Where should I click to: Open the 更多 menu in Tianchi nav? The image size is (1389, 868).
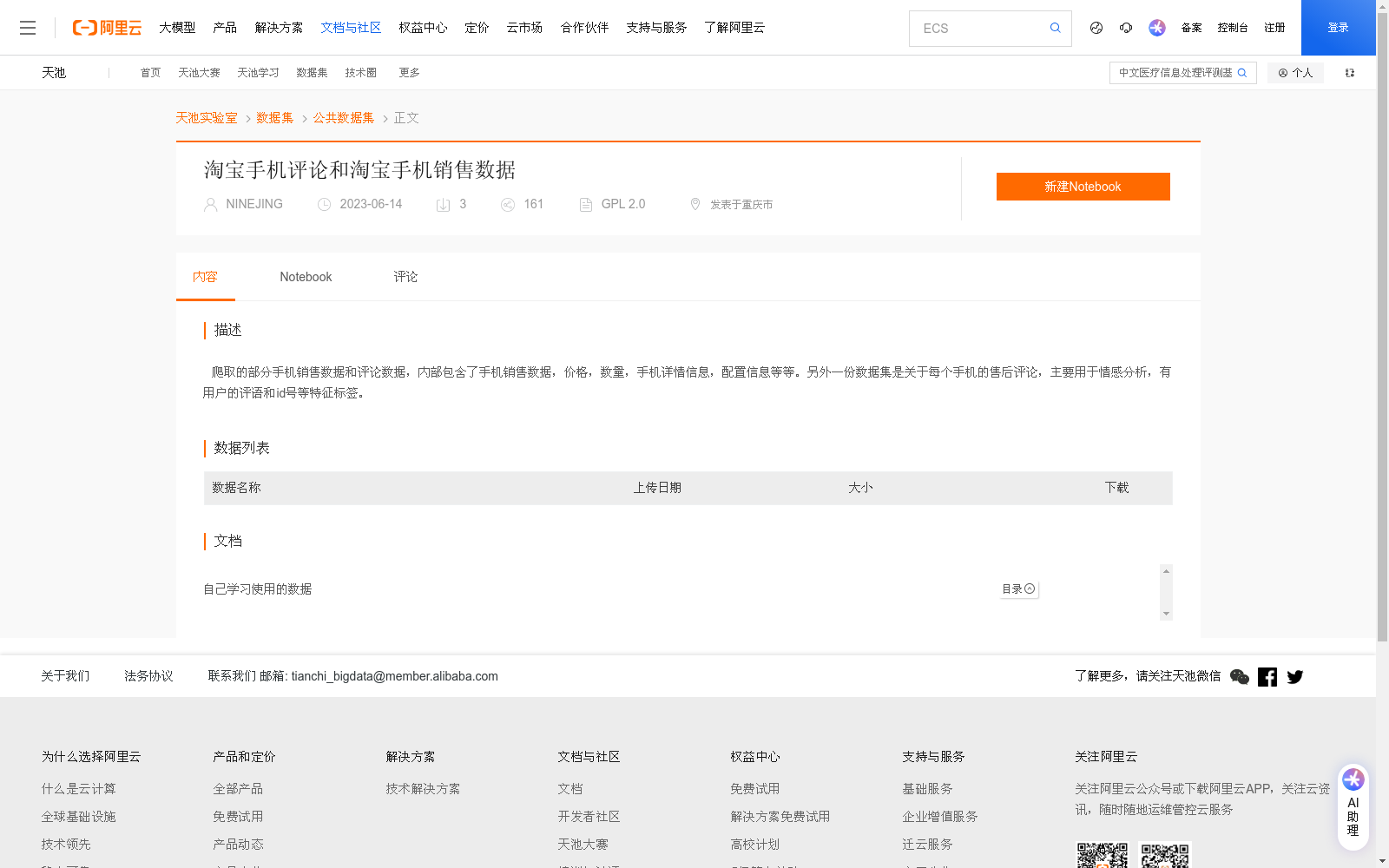click(409, 73)
